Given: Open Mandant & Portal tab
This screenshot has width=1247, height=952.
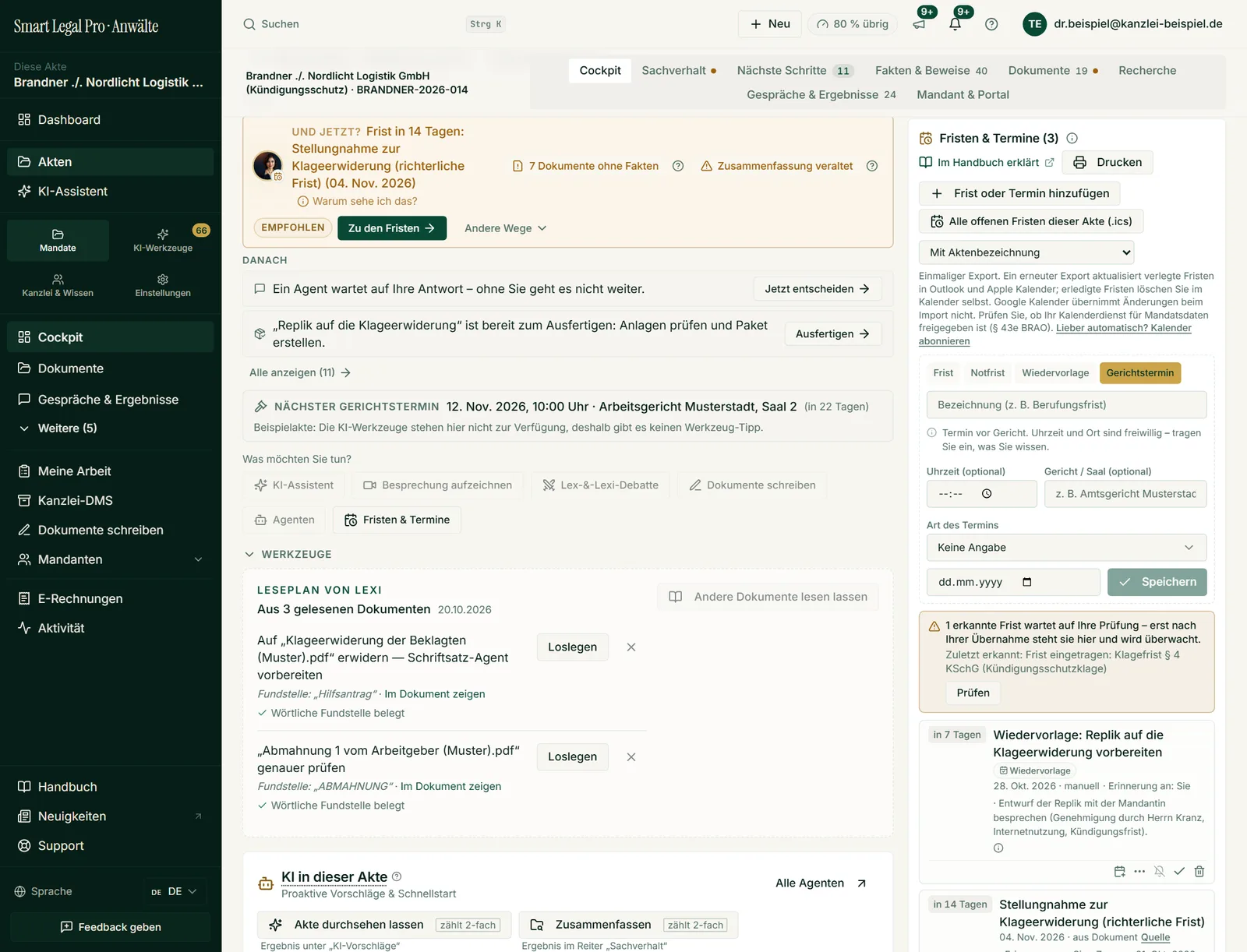Looking at the screenshot, I should pyautogui.click(x=963, y=94).
